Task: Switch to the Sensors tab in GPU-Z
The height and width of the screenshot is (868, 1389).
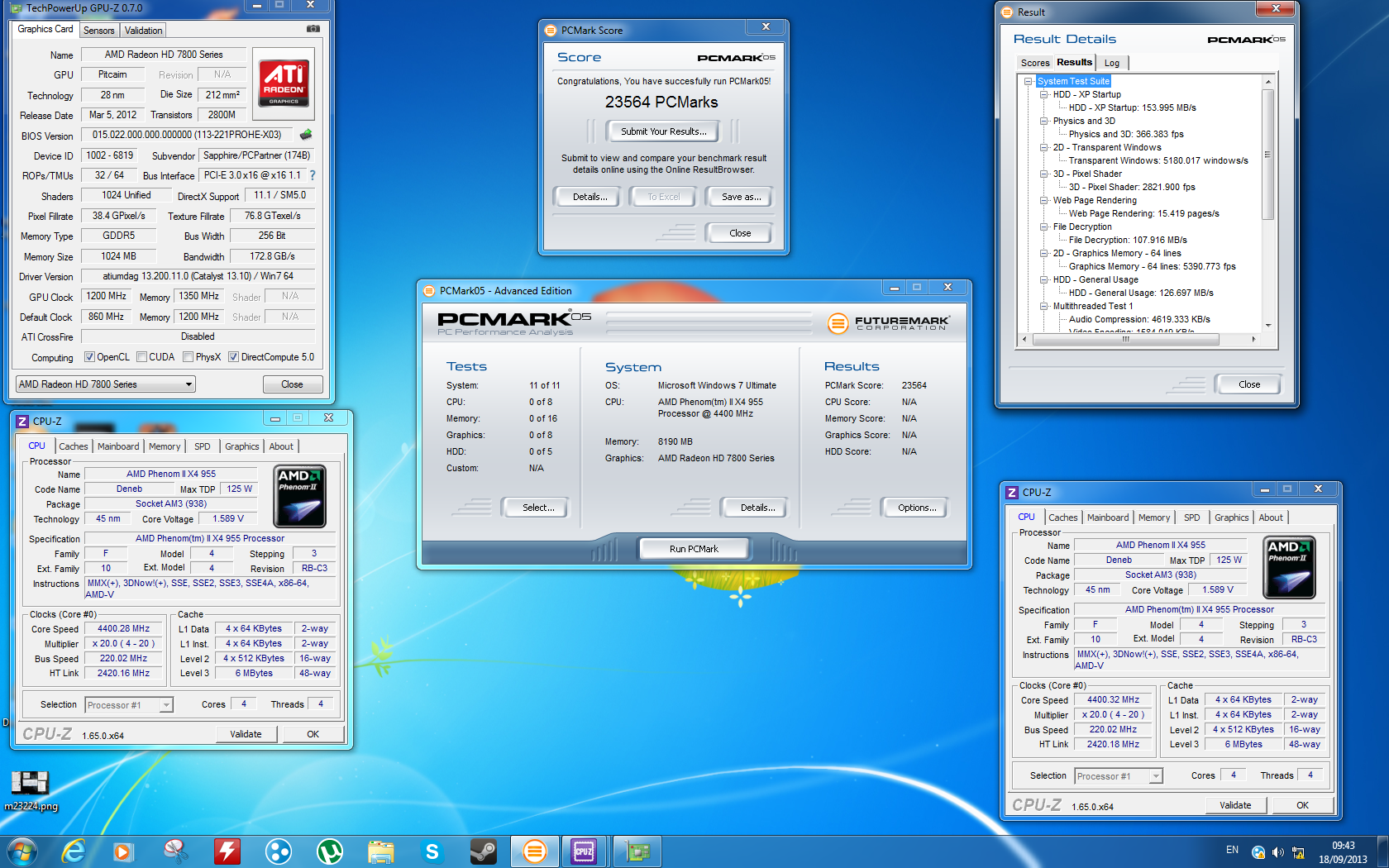Action: pyautogui.click(x=99, y=31)
